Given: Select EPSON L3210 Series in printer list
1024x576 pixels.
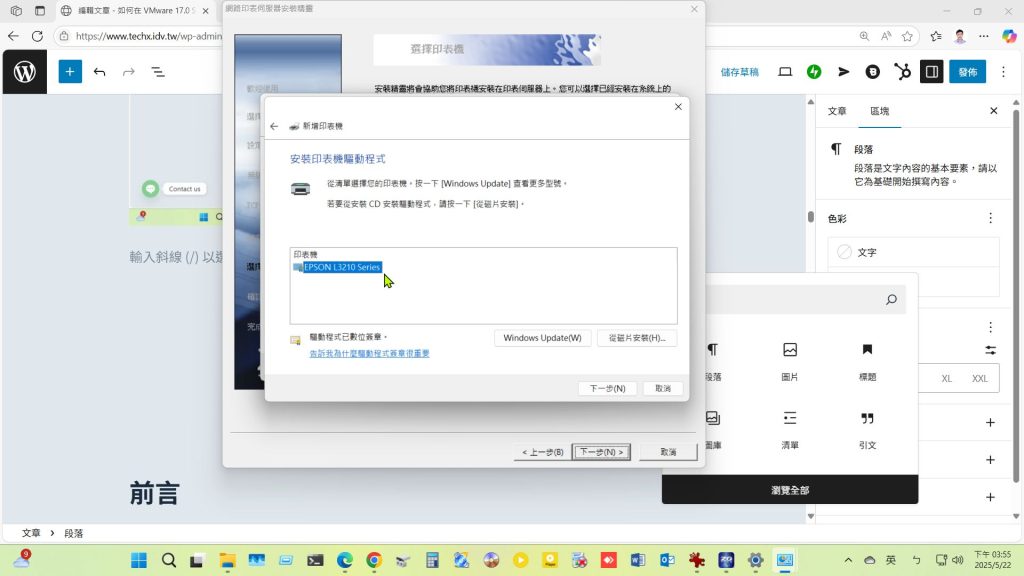Looking at the screenshot, I should click(342, 267).
